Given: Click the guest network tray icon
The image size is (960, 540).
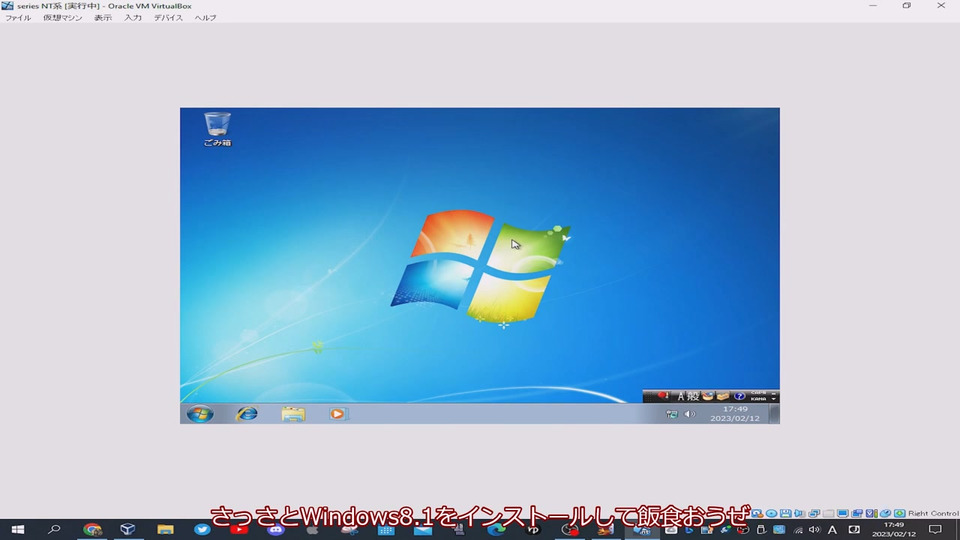Looking at the screenshot, I should click(672, 414).
